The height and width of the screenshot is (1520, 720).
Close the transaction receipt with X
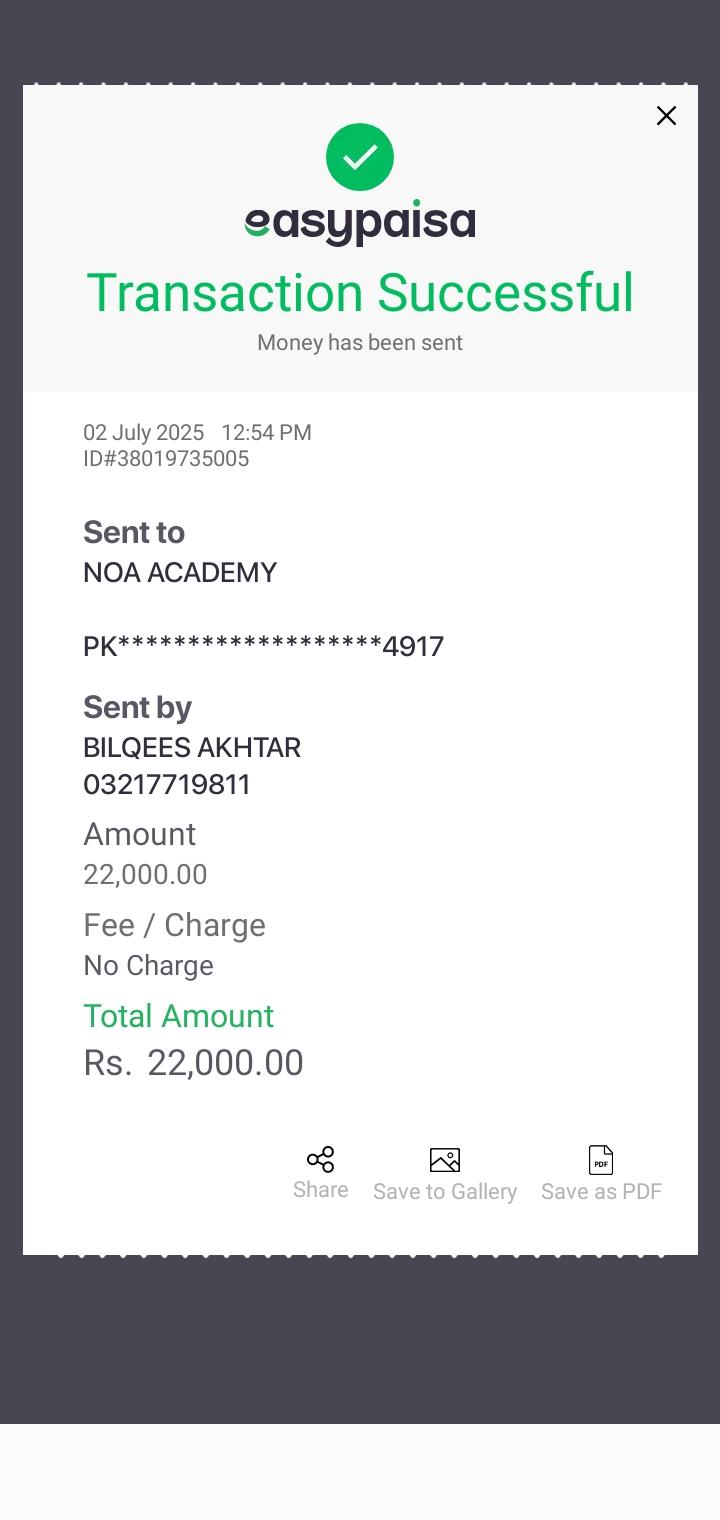[x=666, y=116]
